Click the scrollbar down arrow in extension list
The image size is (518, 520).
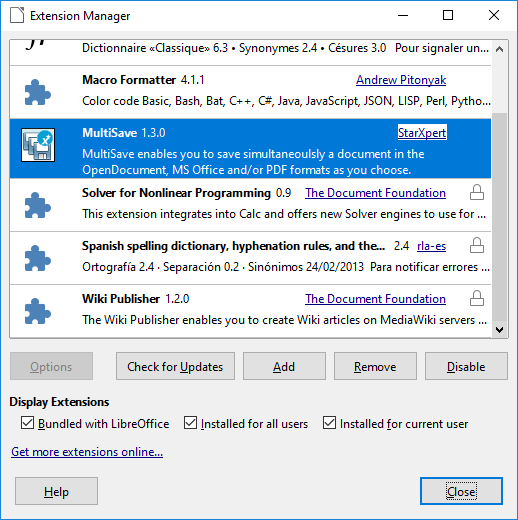pos(499,330)
